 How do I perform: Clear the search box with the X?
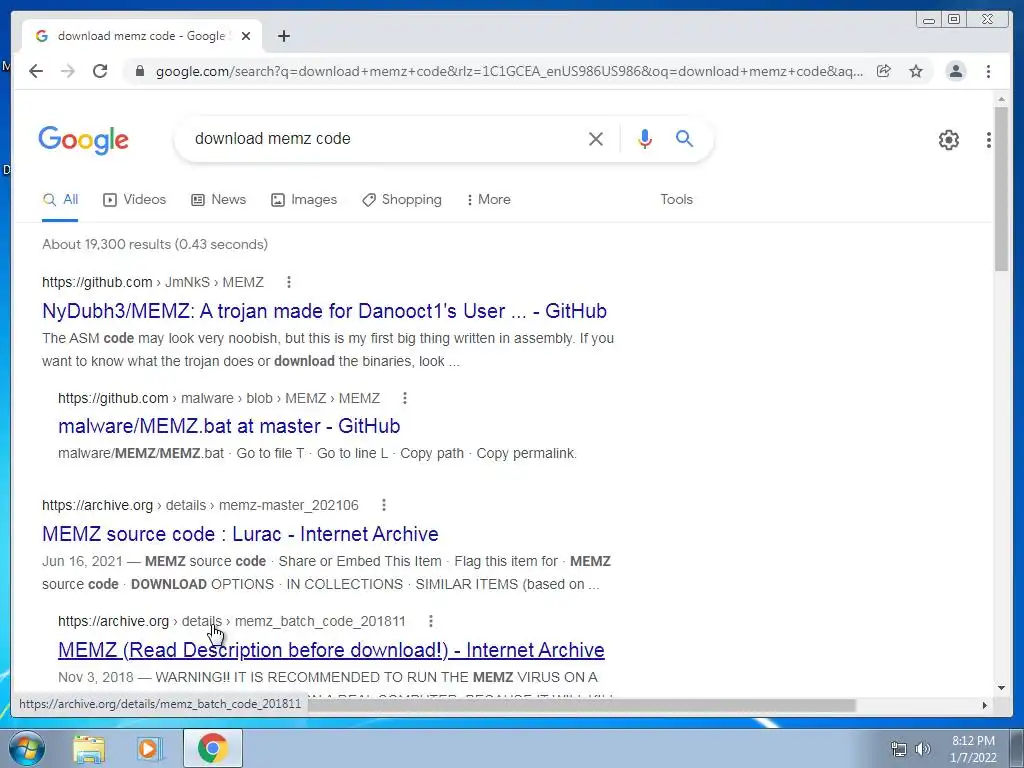(x=596, y=138)
